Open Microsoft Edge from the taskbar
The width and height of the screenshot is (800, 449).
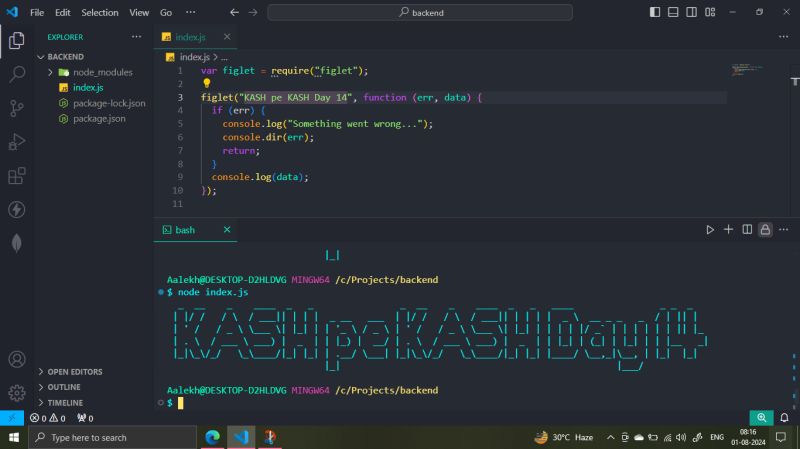(x=212, y=437)
